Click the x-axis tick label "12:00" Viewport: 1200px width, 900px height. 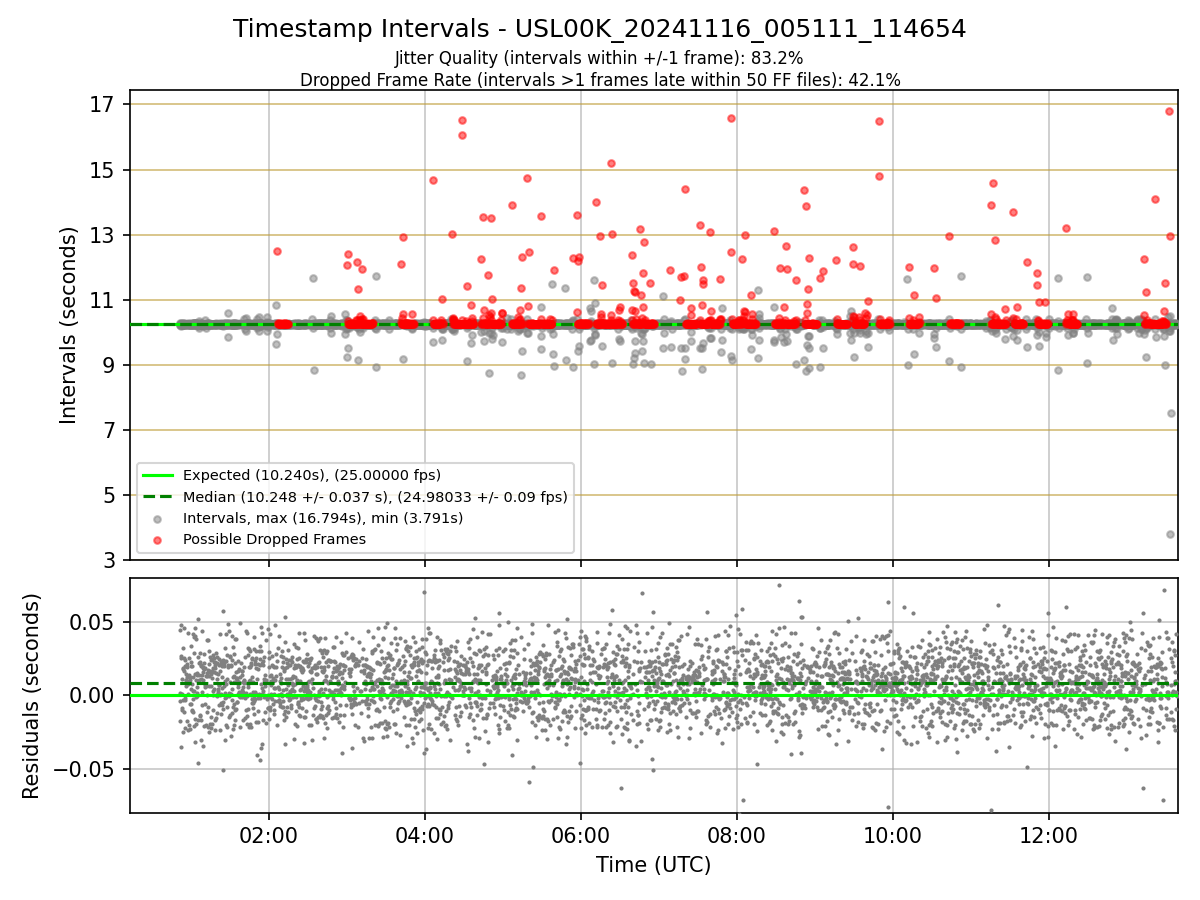(1048, 834)
